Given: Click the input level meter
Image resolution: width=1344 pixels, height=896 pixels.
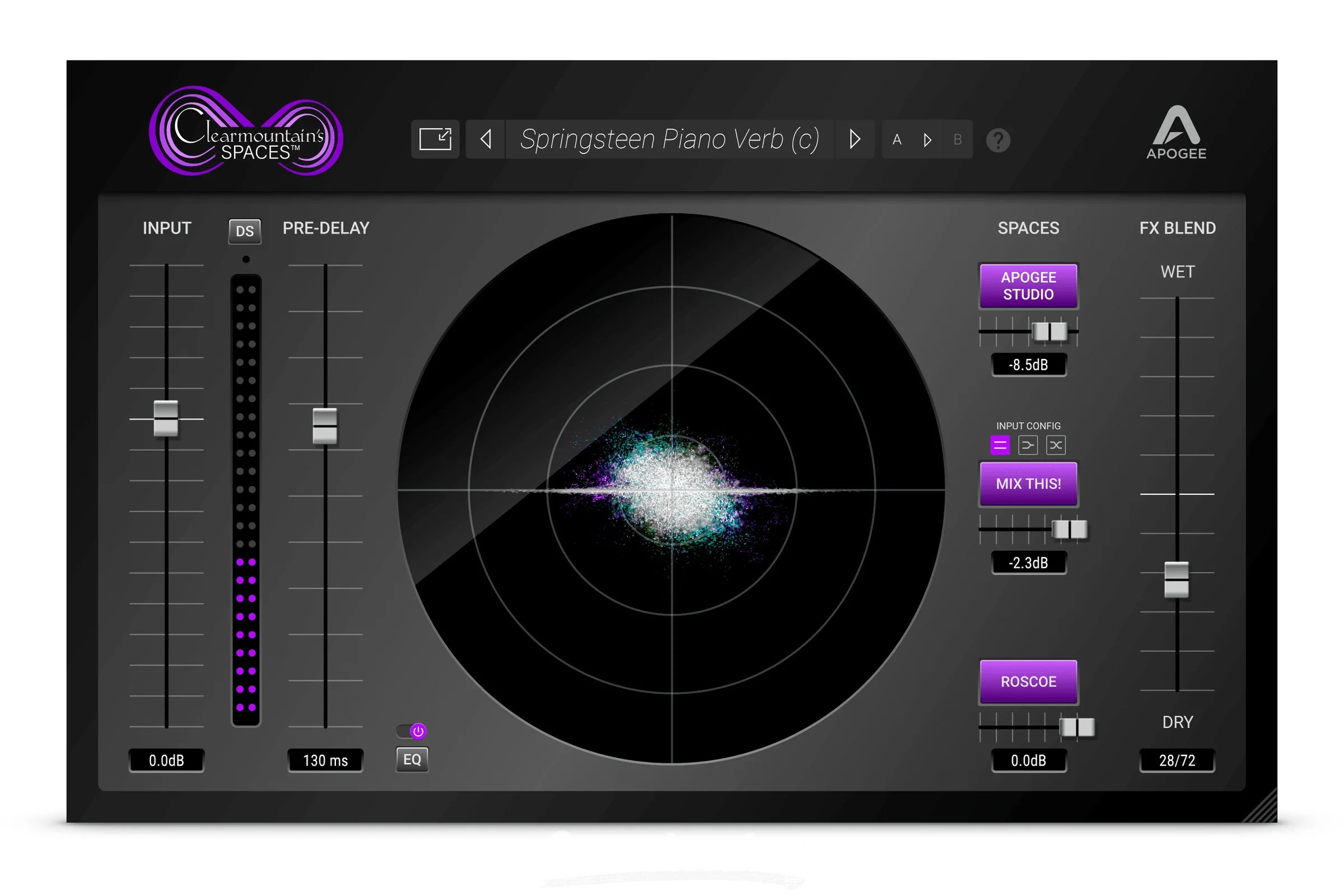Looking at the screenshot, I should click(246, 500).
